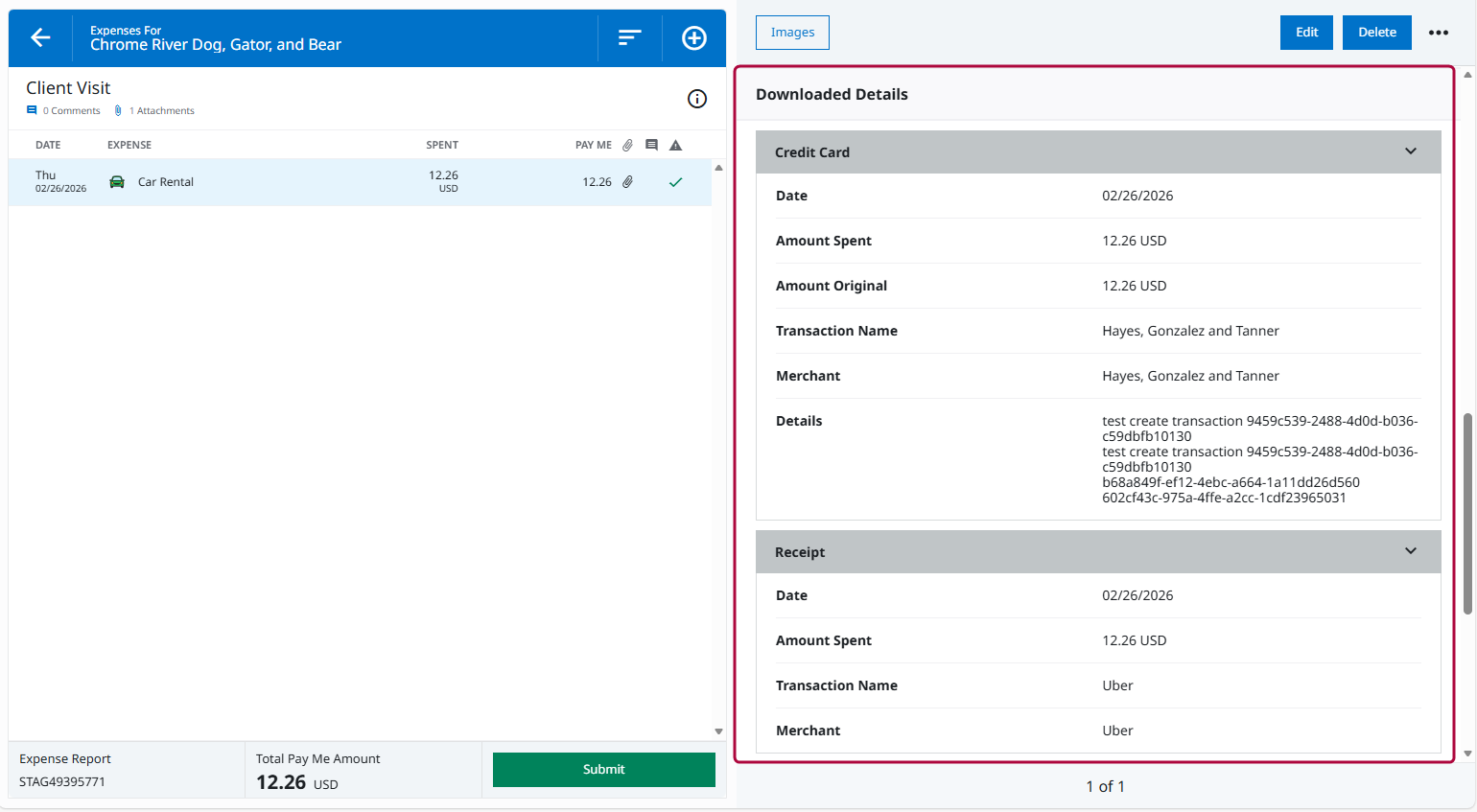
Task: Open the sort options icon in header
Action: pos(629,37)
